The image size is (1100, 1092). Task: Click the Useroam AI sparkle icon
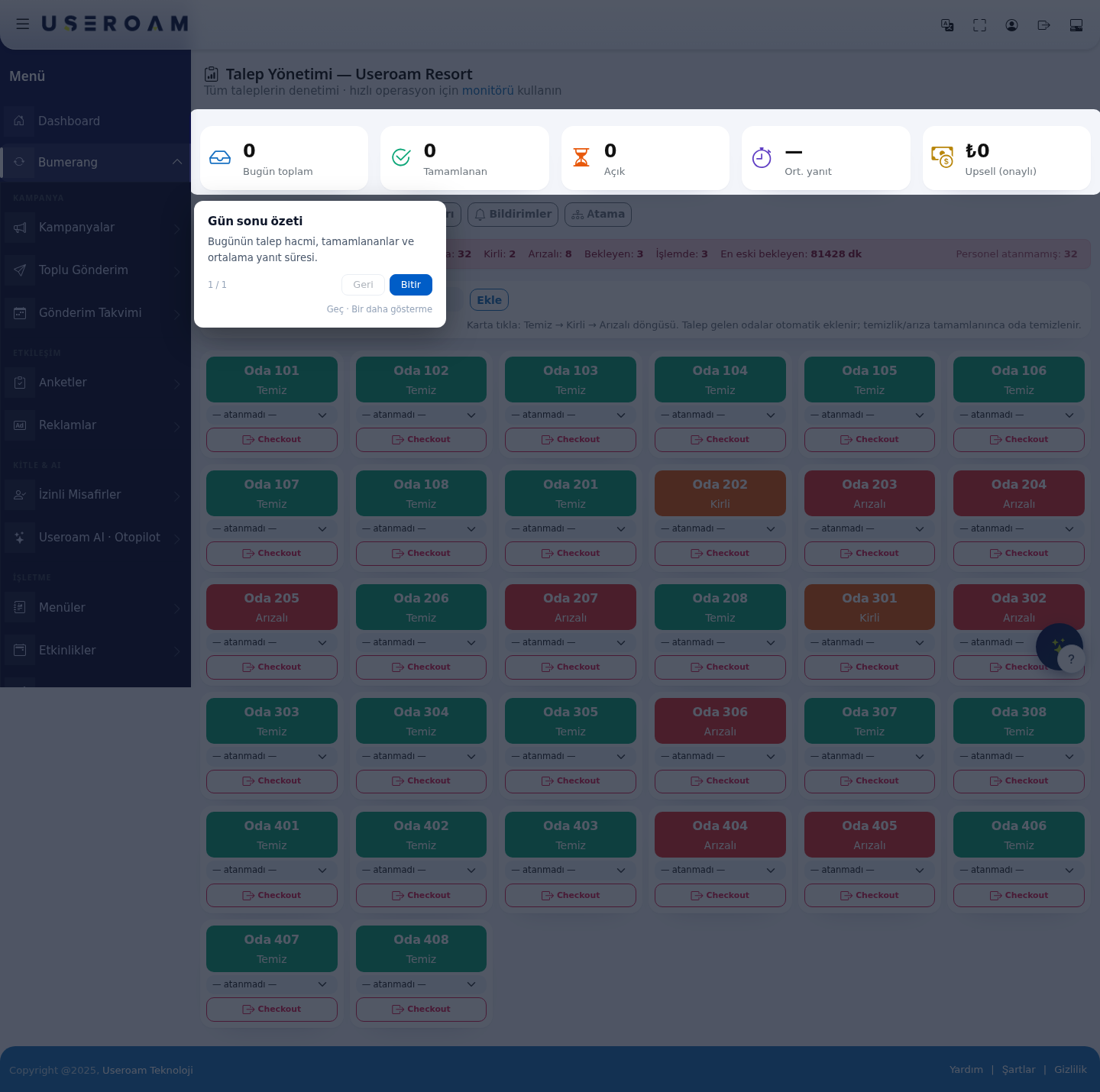coord(20,538)
